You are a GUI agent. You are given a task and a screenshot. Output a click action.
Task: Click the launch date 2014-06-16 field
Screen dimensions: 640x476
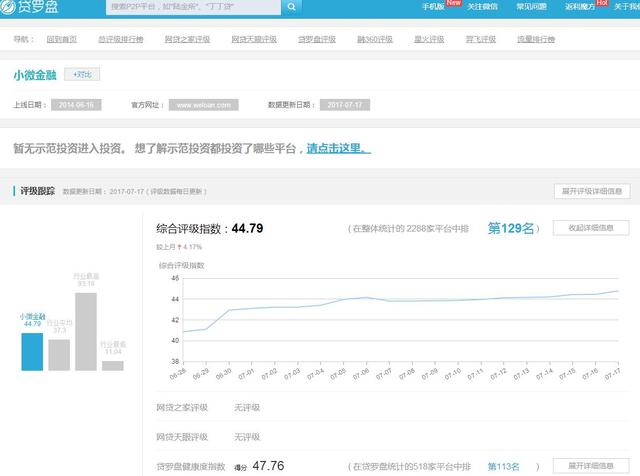(76, 105)
